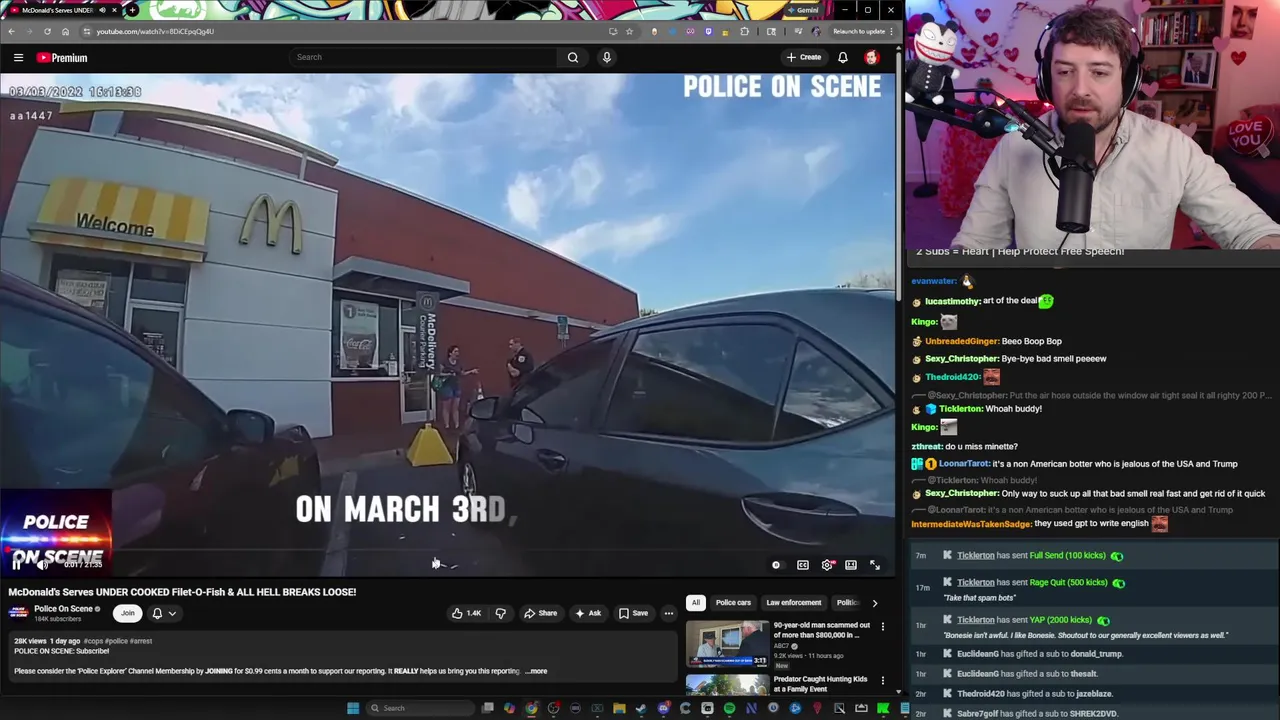Select the McDonald's Serves UNDER browser tab
The height and width of the screenshot is (720, 1280).
[57, 10]
